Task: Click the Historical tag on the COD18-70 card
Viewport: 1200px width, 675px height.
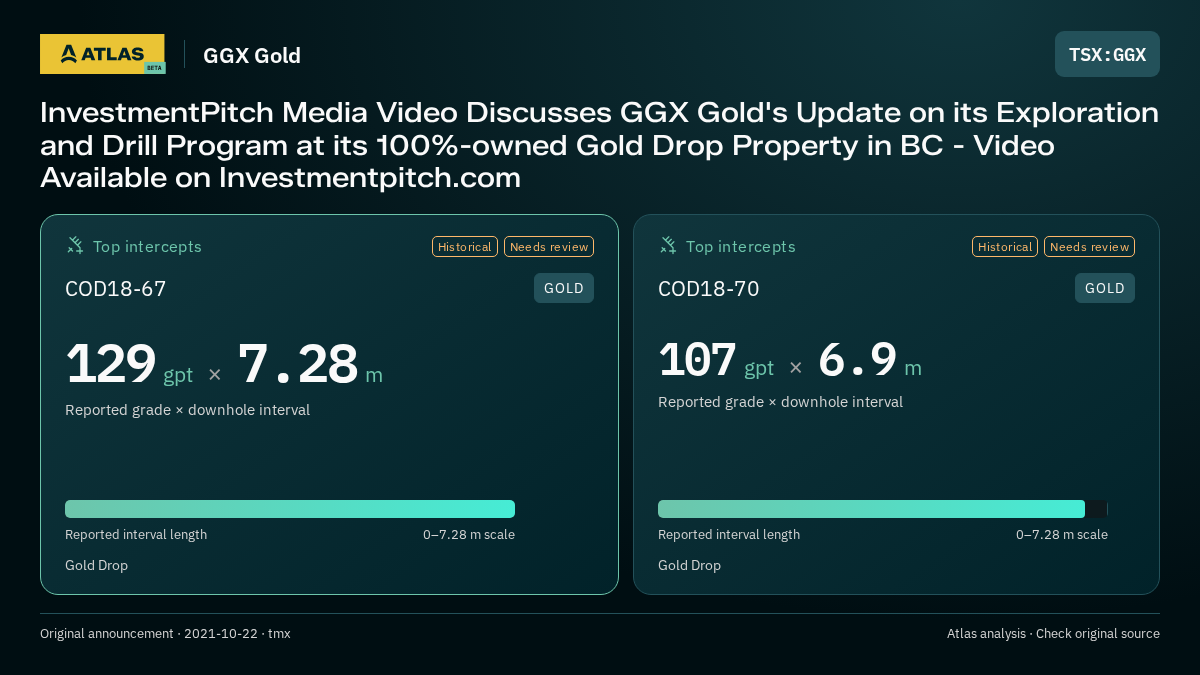Action: point(1005,247)
